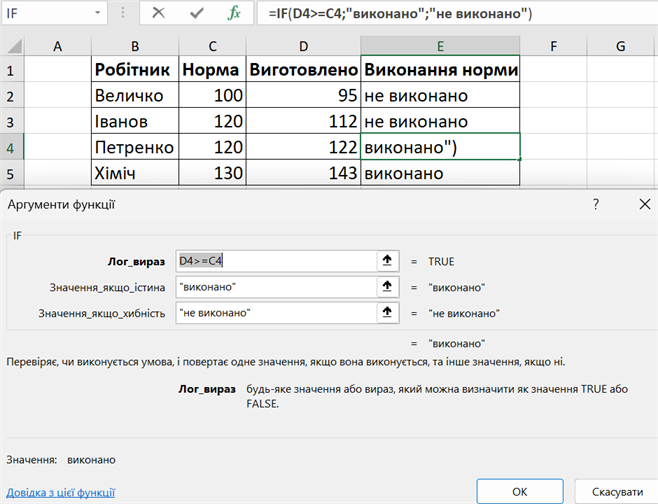The width and height of the screenshot is (658, 504).
Task: Open the Name Box dropdown arrow
Action: (x=97, y=14)
